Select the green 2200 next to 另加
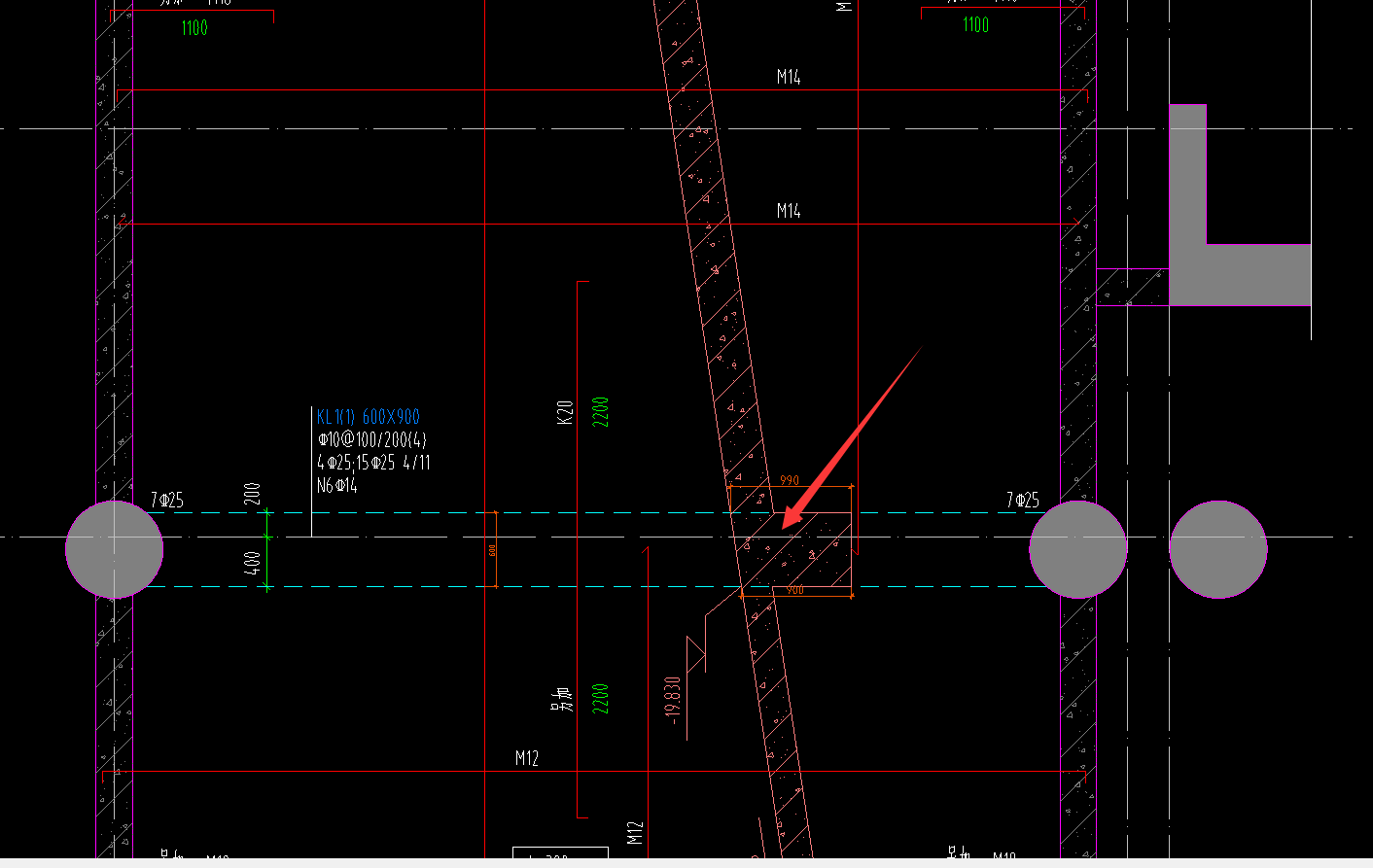 (x=600, y=698)
